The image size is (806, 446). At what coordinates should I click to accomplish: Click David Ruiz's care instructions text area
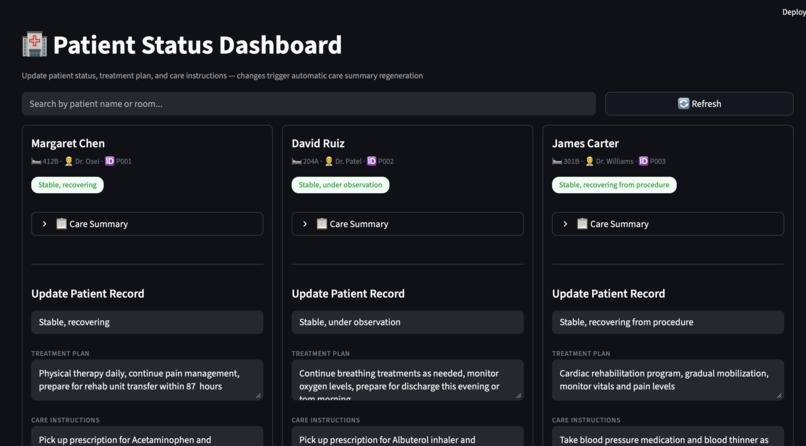pos(408,436)
